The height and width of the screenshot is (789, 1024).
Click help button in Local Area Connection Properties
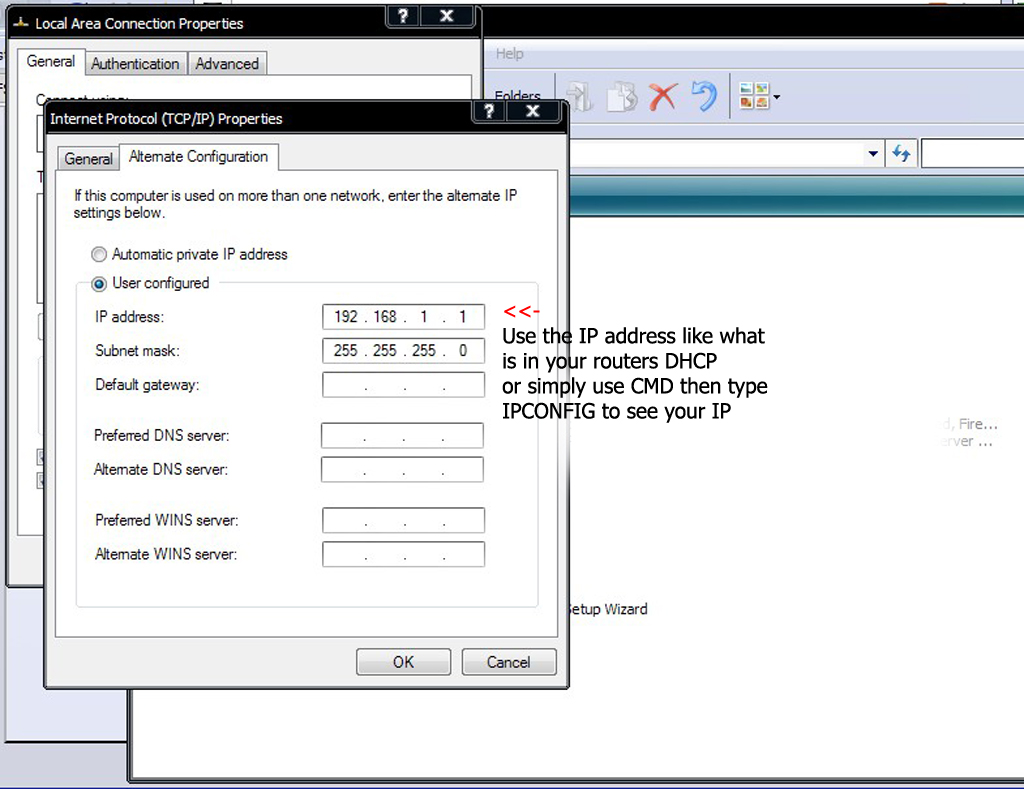pyautogui.click(x=403, y=16)
